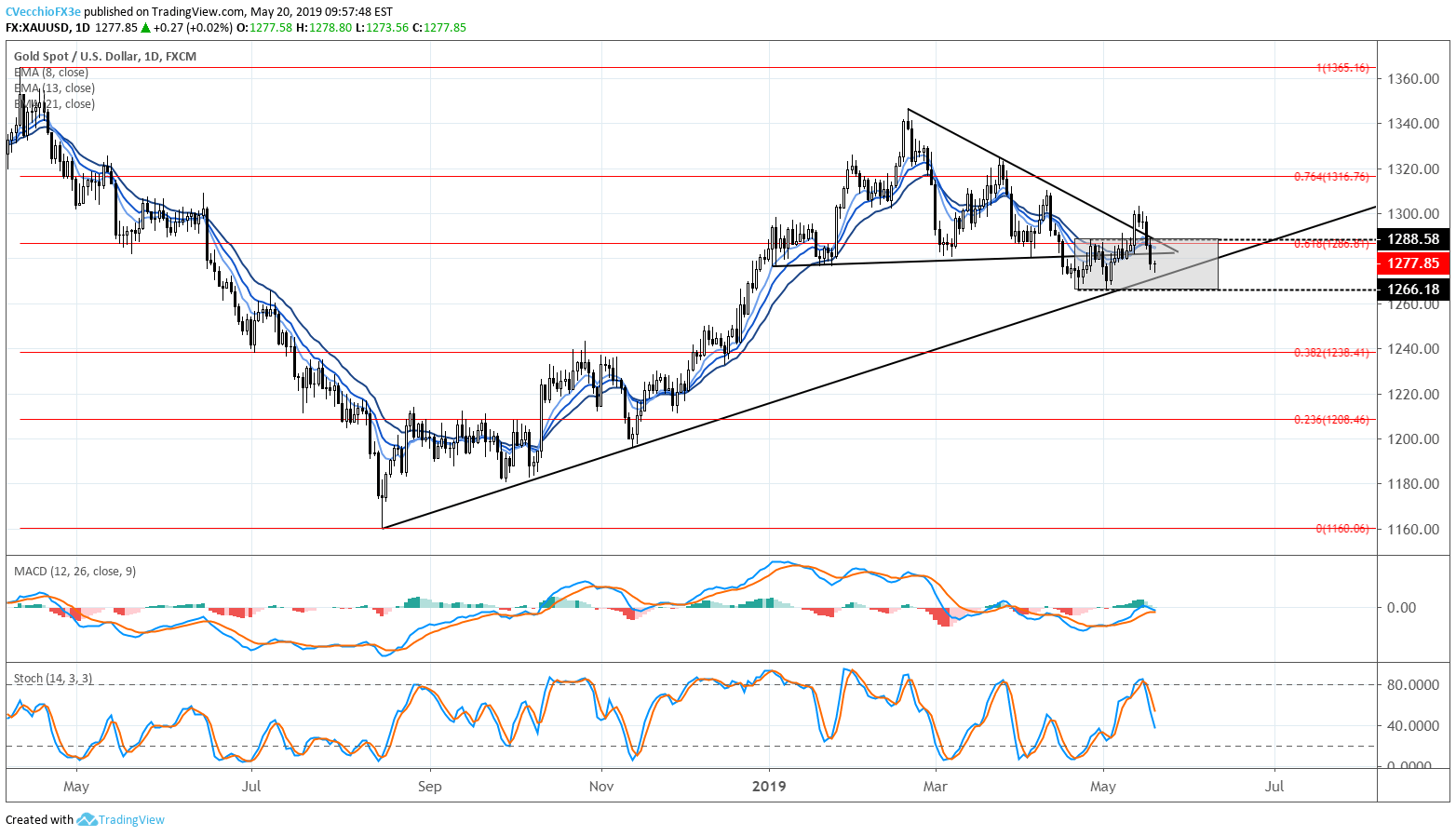Click the H:1278.80 high value
1456x836 pixels.
pos(324,28)
